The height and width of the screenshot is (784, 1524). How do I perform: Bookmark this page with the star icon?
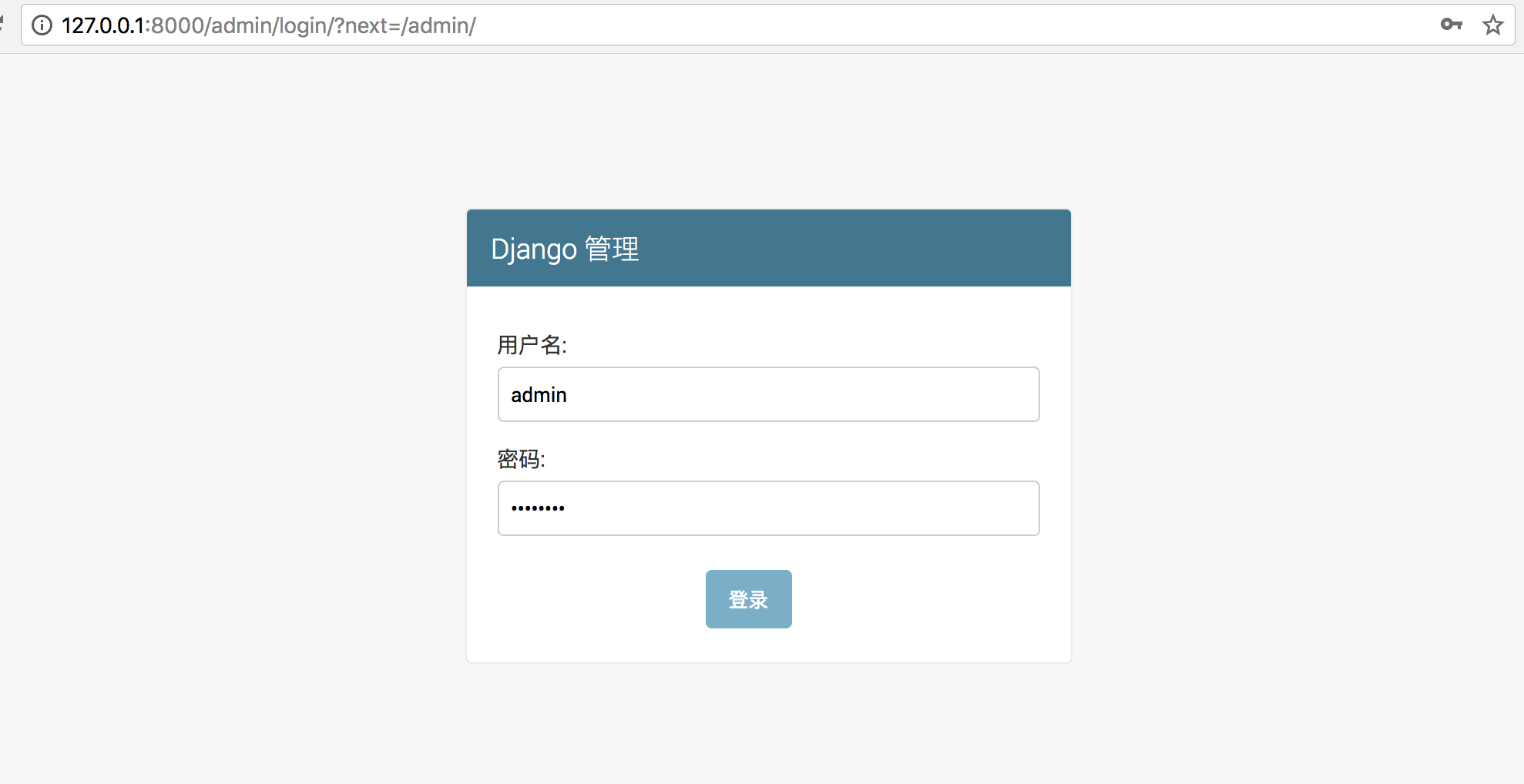coord(1492,25)
